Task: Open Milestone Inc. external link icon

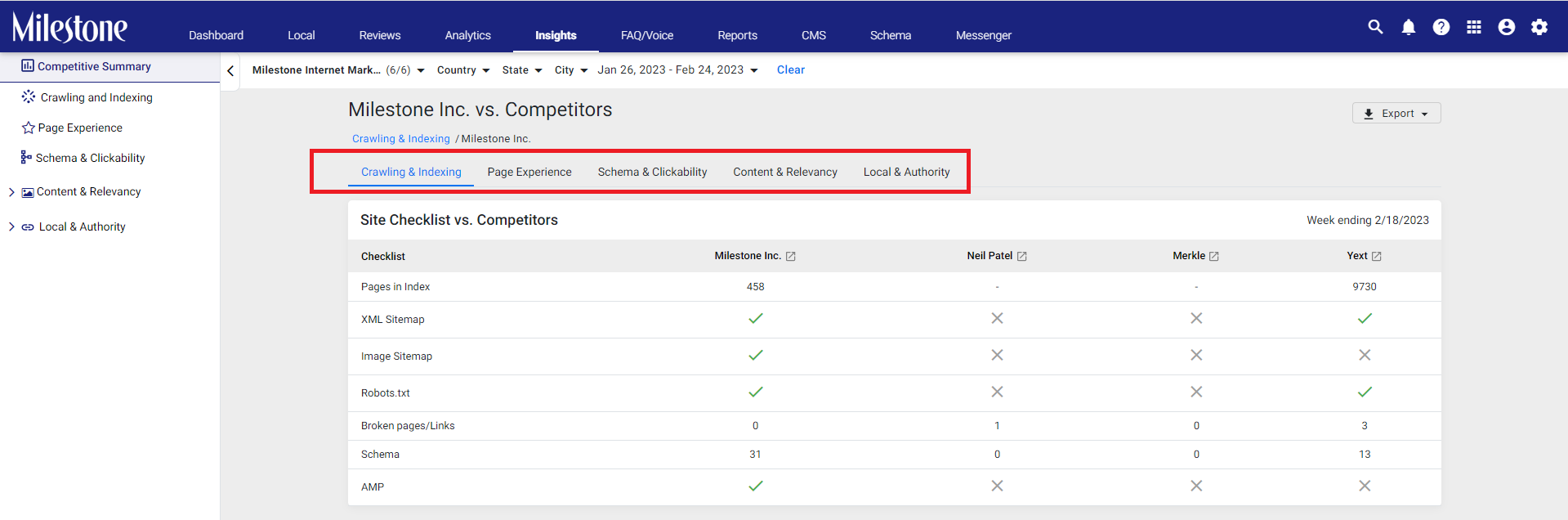Action: (x=791, y=257)
